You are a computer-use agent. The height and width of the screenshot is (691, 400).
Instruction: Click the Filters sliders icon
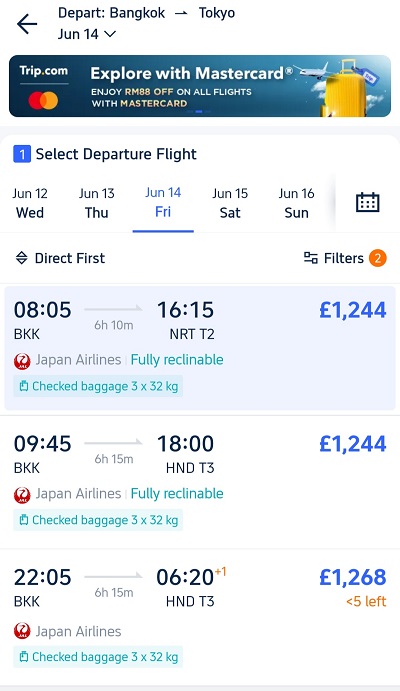(x=311, y=258)
